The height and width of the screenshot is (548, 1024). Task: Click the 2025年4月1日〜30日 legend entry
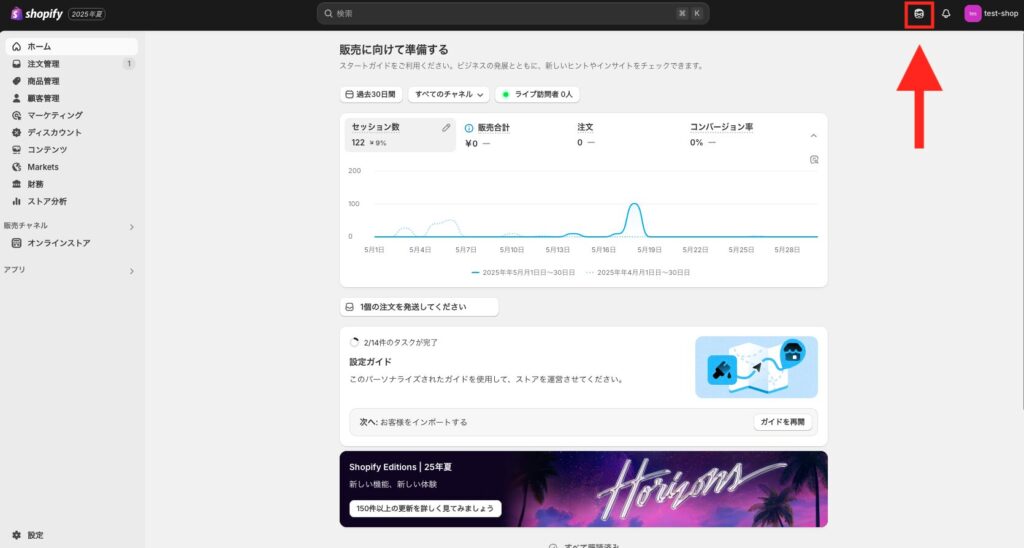coord(638,272)
